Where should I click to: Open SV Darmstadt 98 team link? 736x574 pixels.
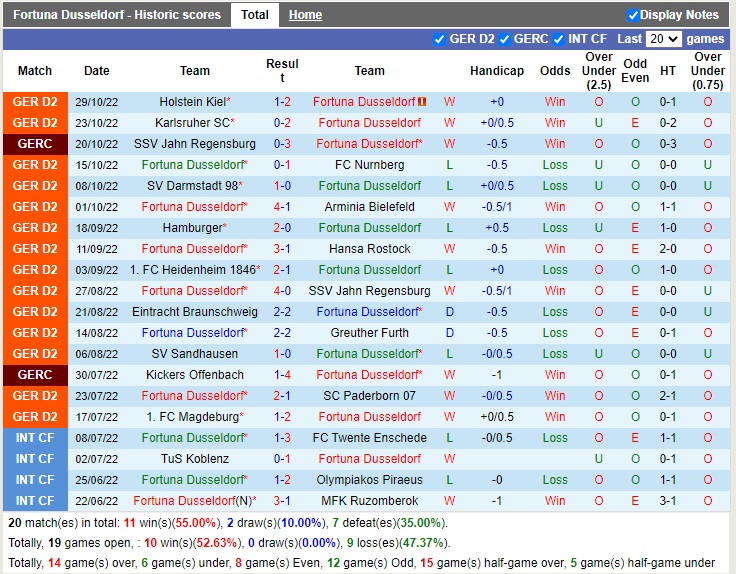(x=192, y=186)
